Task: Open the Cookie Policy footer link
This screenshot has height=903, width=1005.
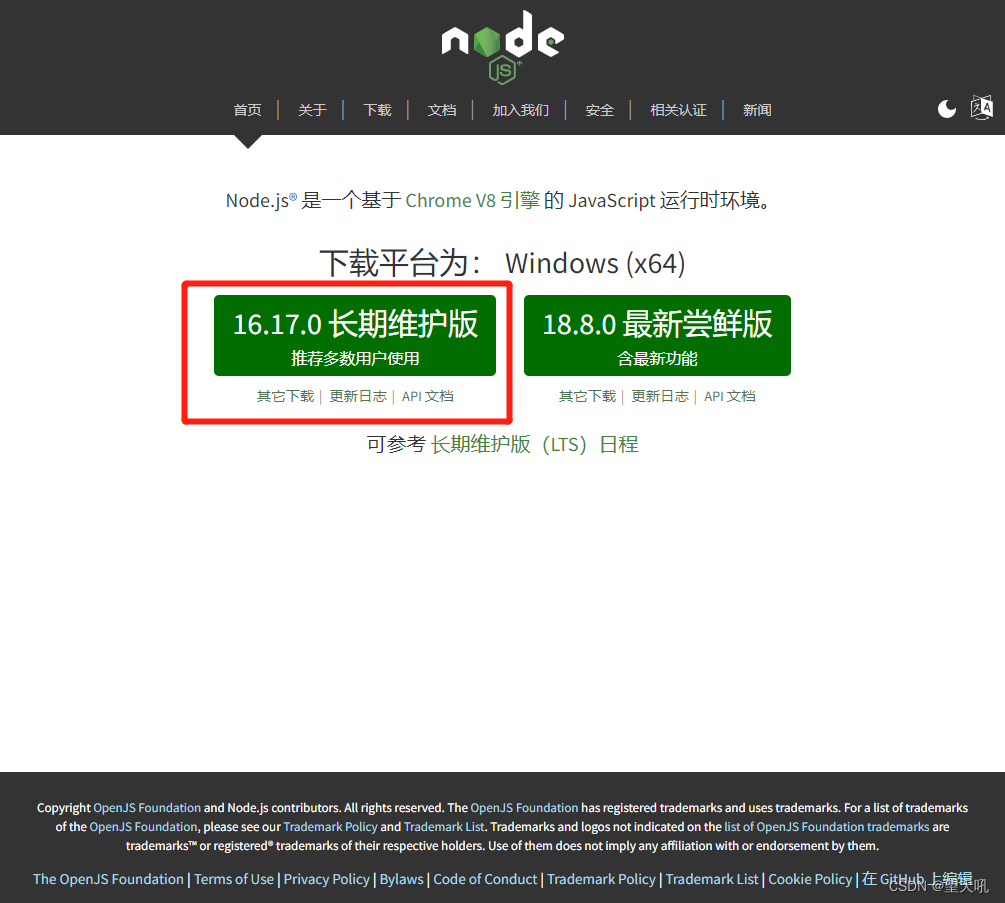Action: [810, 879]
